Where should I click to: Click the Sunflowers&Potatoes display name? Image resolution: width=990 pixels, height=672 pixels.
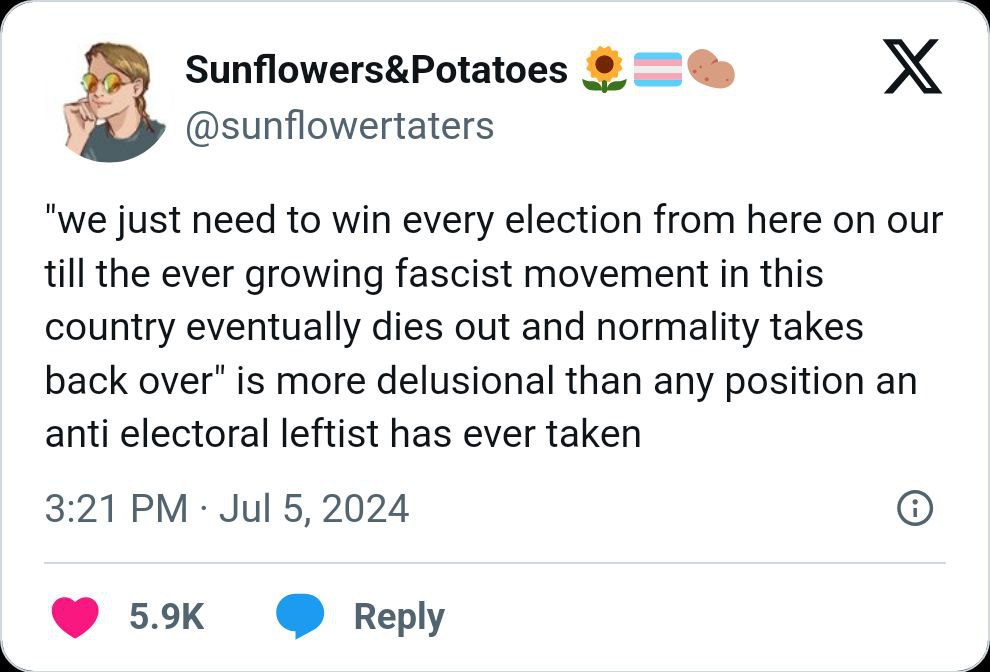[377, 70]
